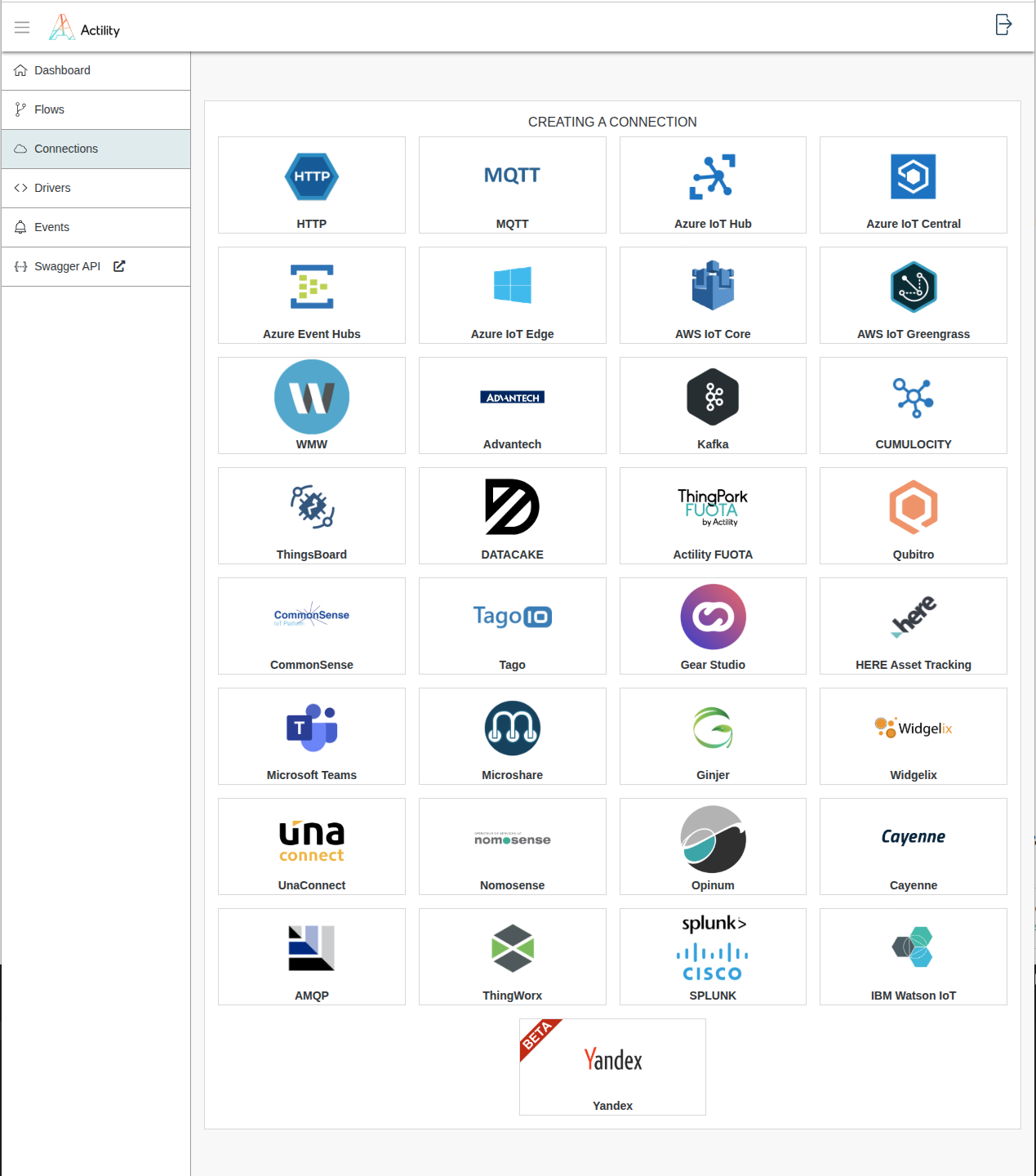Image resolution: width=1036 pixels, height=1176 pixels.
Task: Click the "Azure Event Hubs" label
Action: tap(312, 334)
